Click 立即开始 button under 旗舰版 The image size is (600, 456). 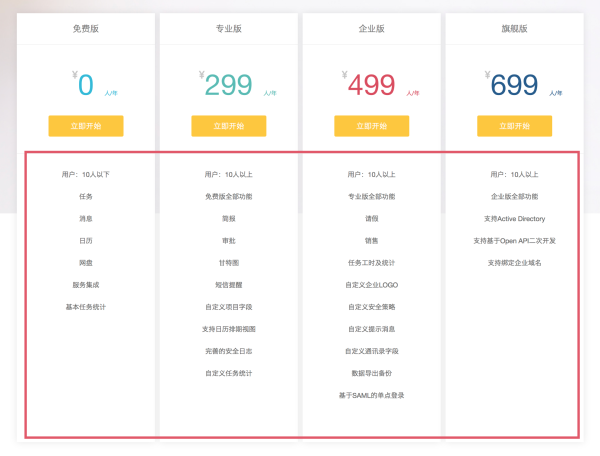(x=514, y=126)
